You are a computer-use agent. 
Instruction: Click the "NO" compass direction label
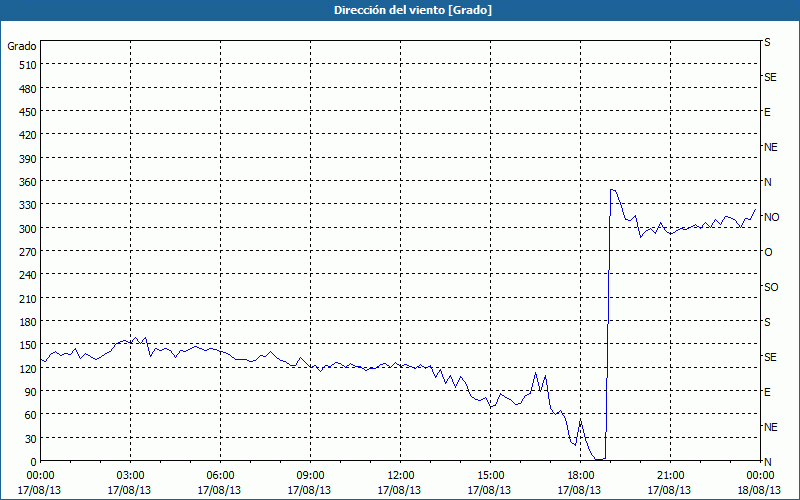click(x=771, y=217)
